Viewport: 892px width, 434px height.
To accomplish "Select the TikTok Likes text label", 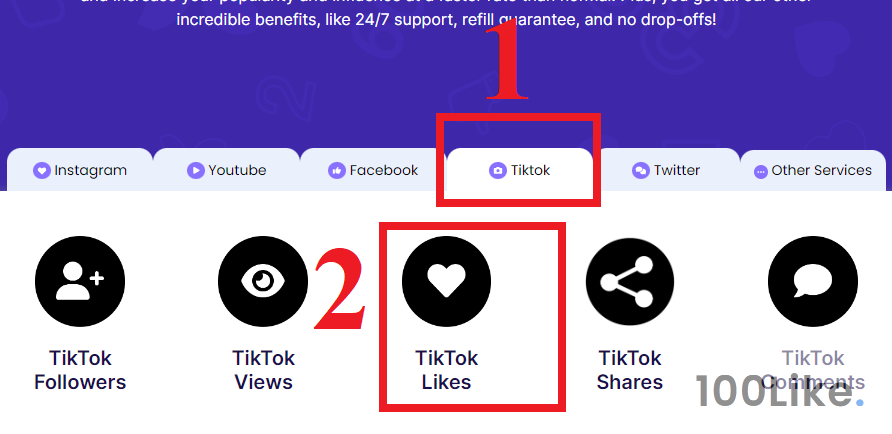I will pyautogui.click(x=447, y=370).
